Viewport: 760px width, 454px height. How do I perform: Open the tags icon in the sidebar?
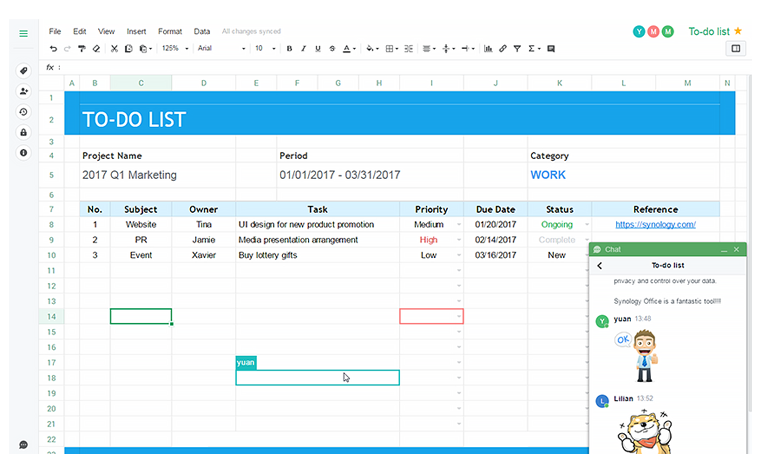[x=23, y=71]
